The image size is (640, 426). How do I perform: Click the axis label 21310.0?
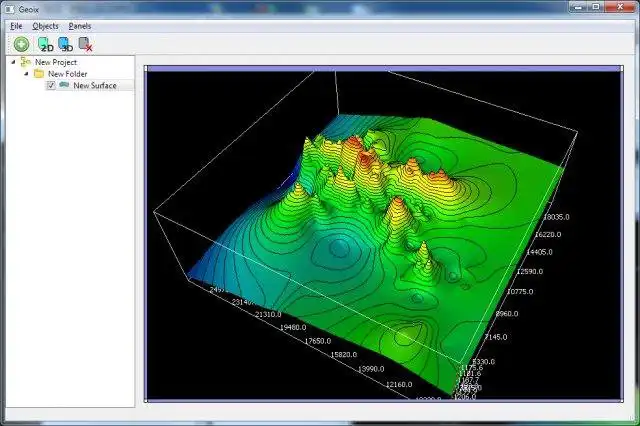268,315
